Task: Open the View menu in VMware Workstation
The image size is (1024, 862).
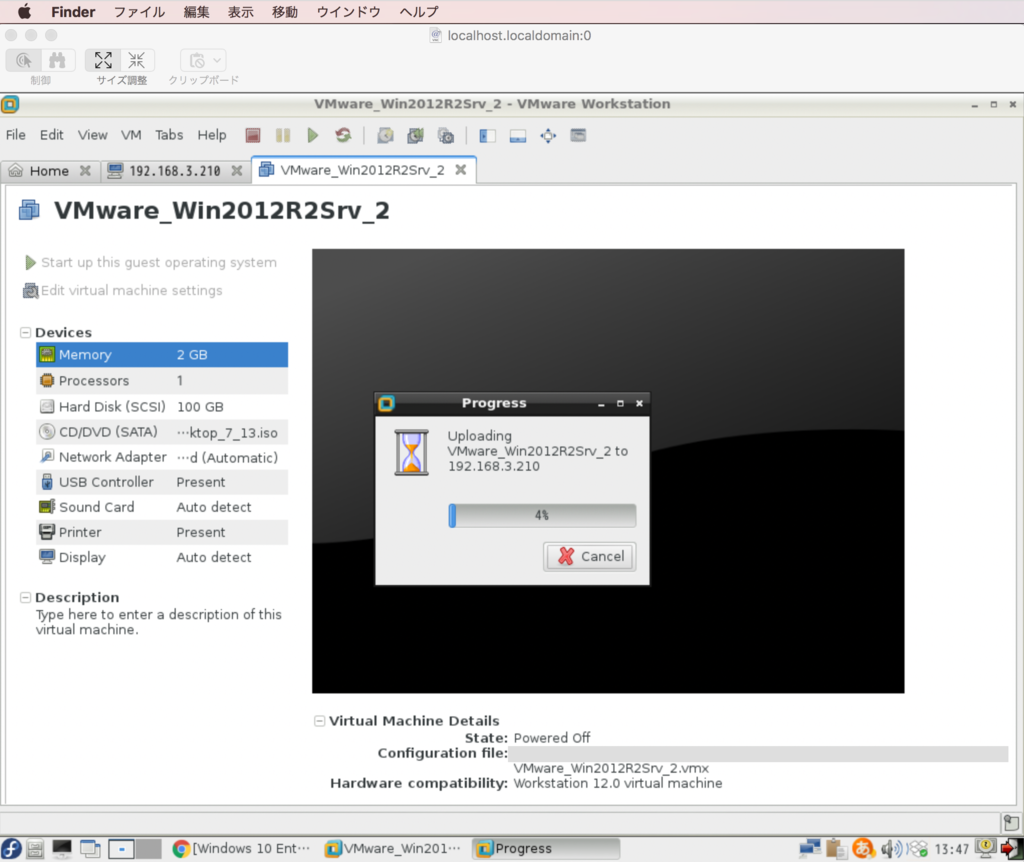Action: 93,135
